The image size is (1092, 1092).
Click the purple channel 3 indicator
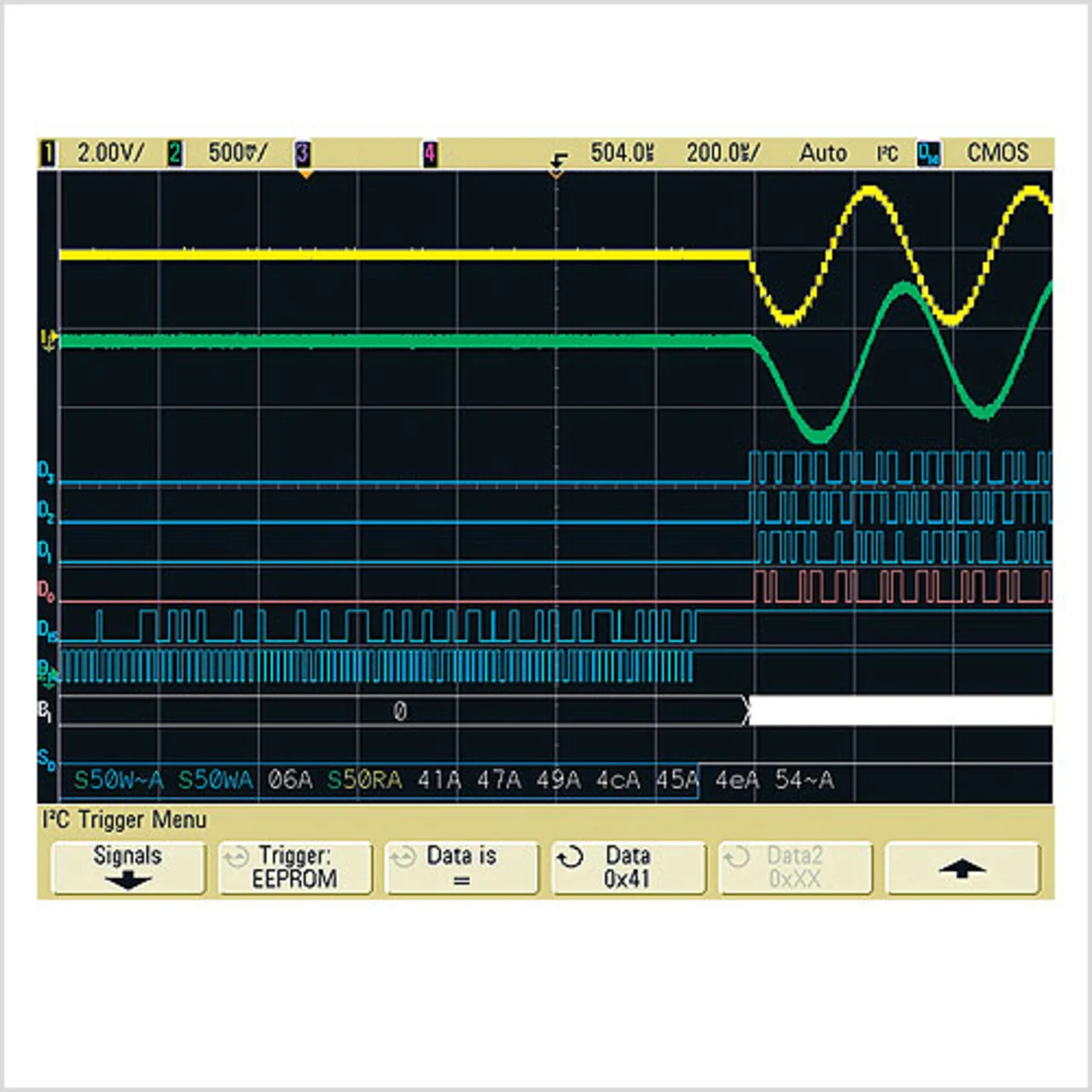tap(303, 154)
